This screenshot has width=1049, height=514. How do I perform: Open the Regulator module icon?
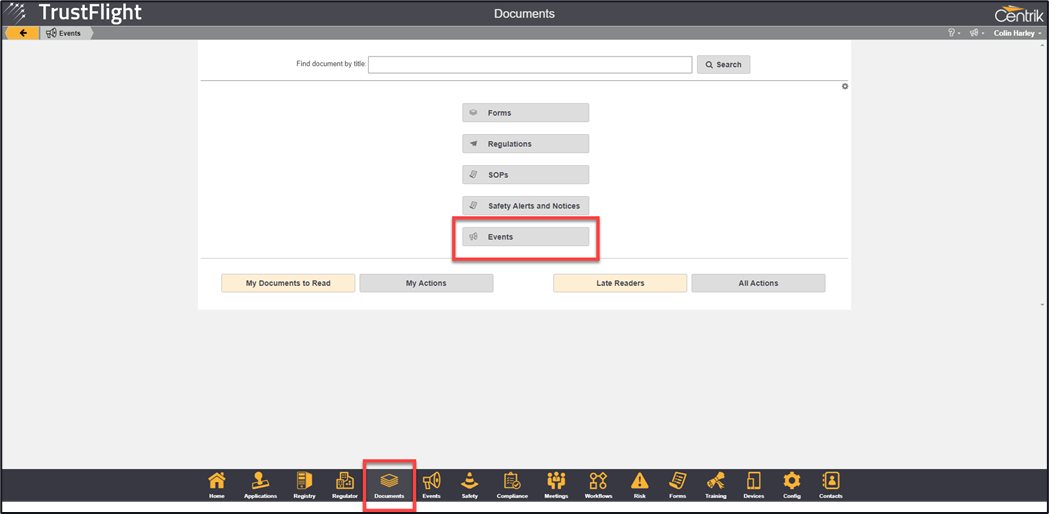point(345,485)
